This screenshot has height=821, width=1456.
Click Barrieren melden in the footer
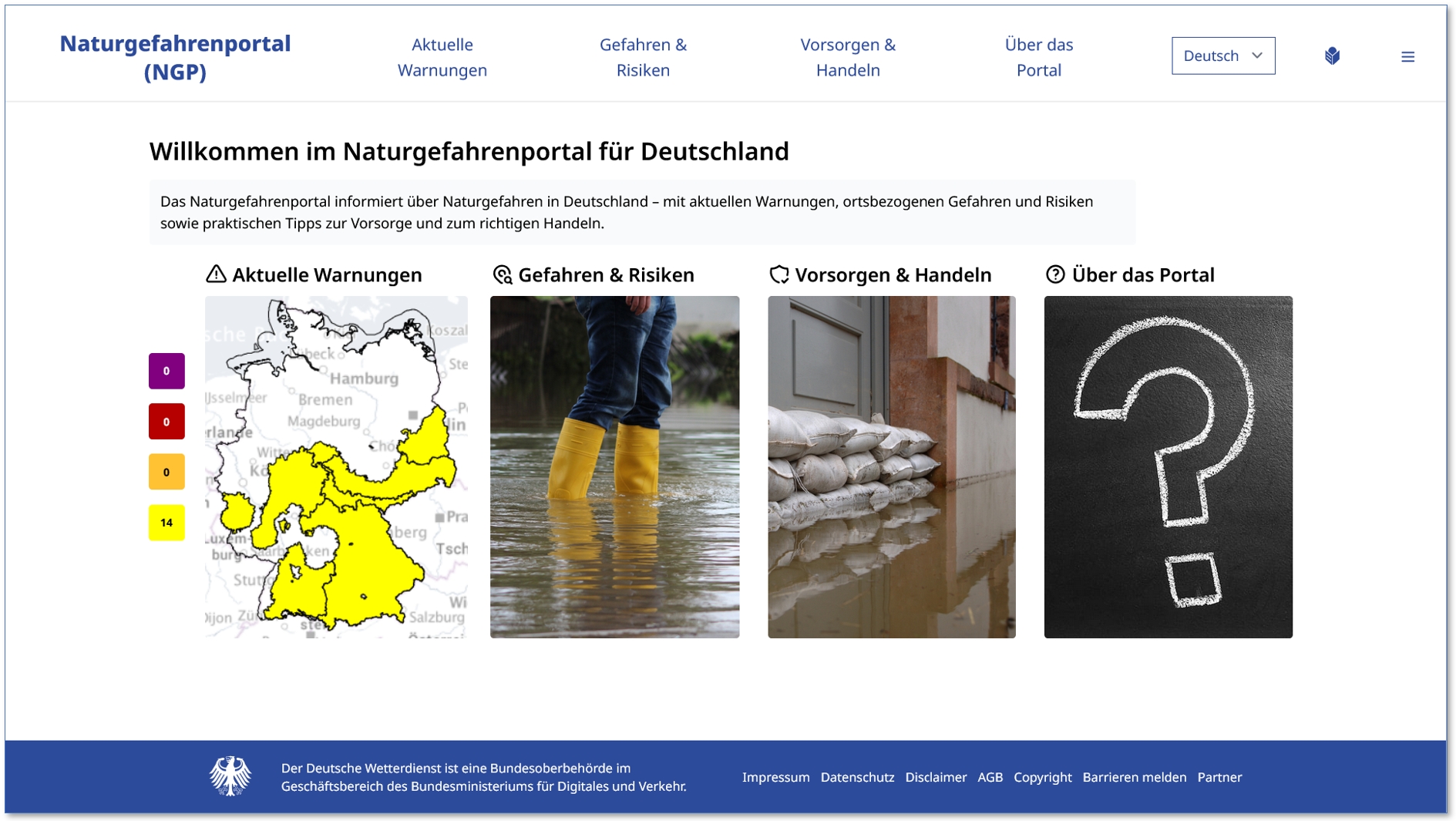pyautogui.click(x=1134, y=777)
